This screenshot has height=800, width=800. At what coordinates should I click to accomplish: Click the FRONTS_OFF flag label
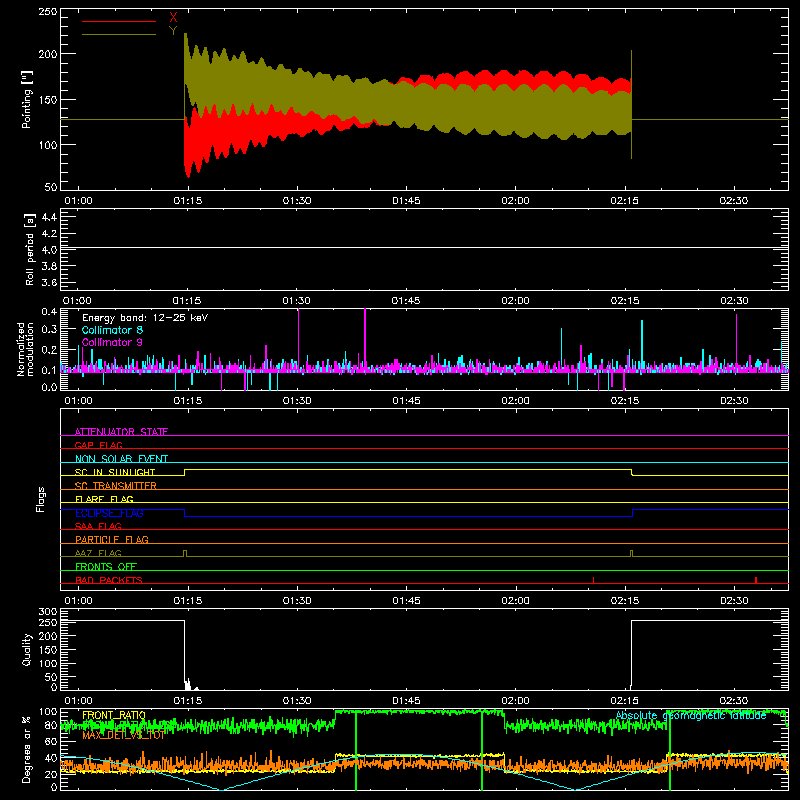[106, 567]
